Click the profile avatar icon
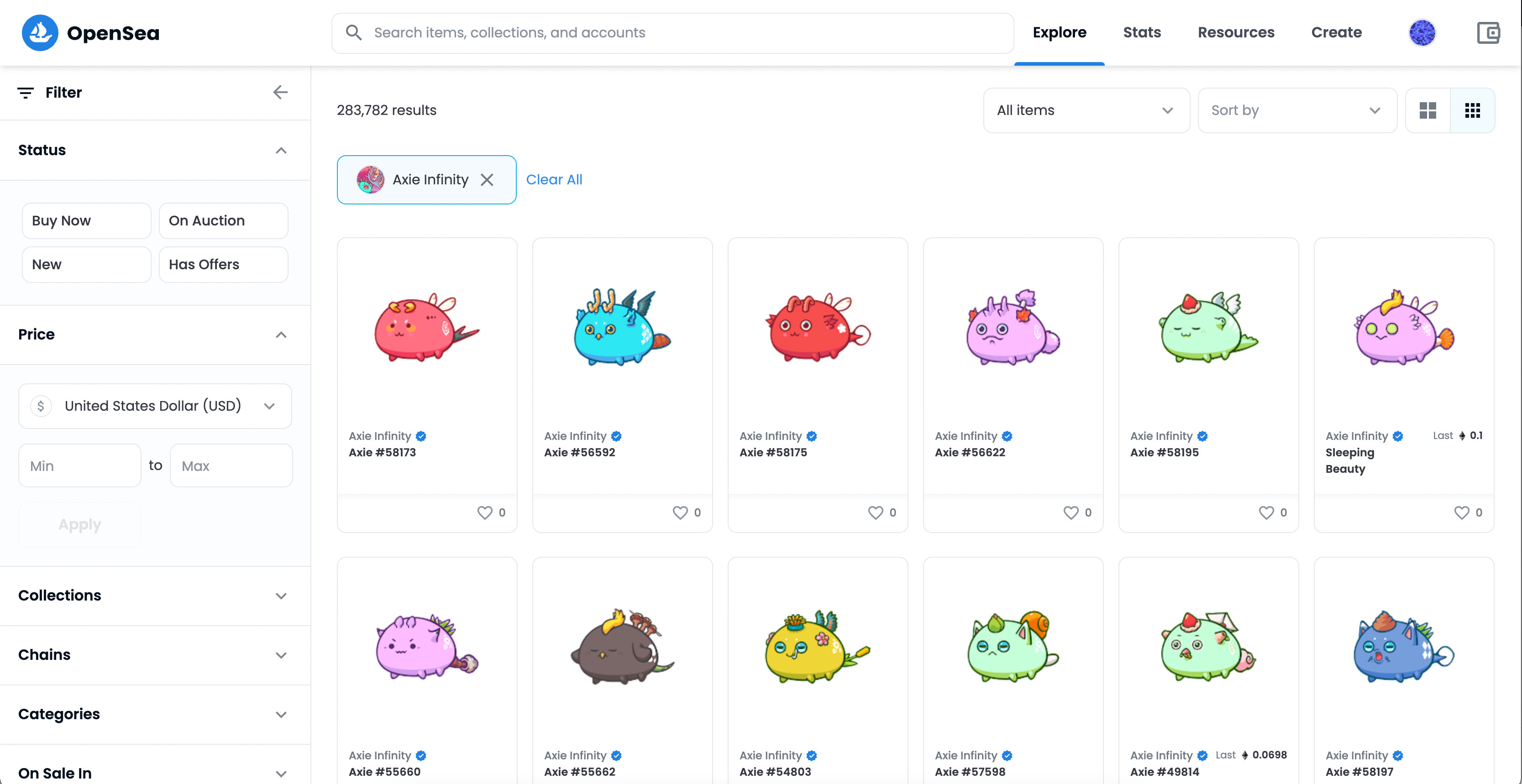The image size is (1522, 784). coord(1423,32)
